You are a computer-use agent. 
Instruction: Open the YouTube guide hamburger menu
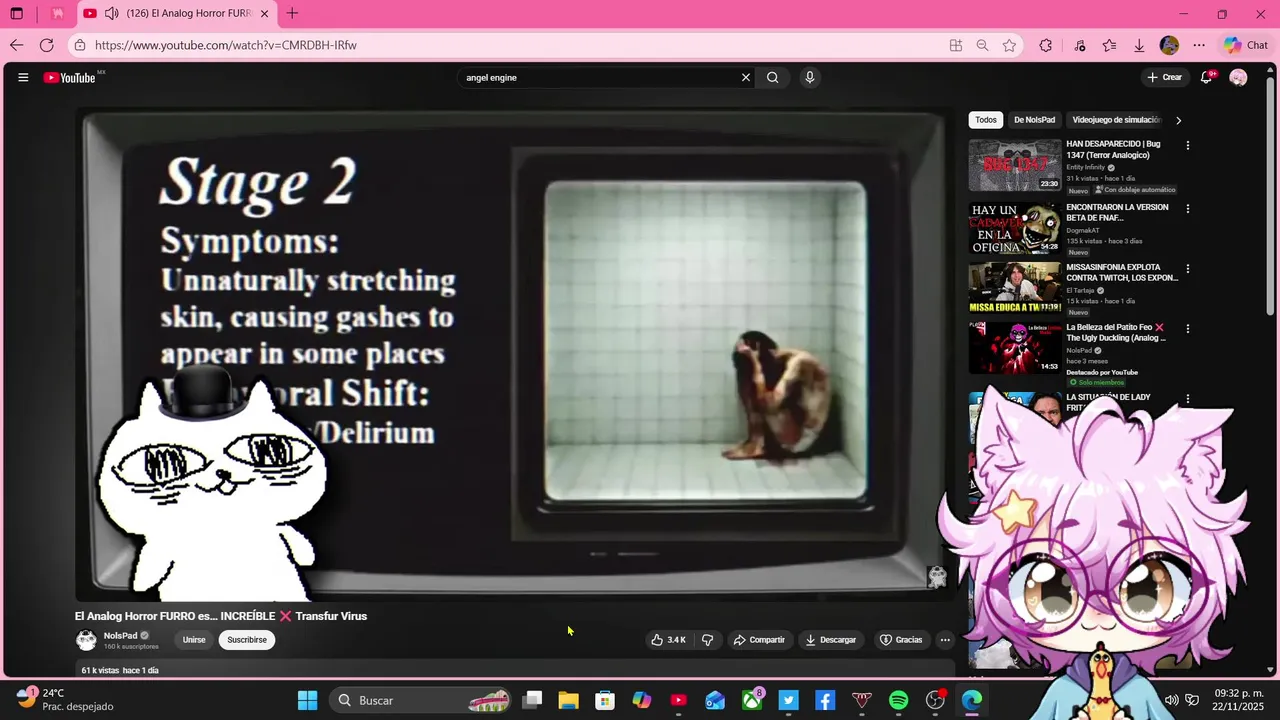click(x=23, y=77)
